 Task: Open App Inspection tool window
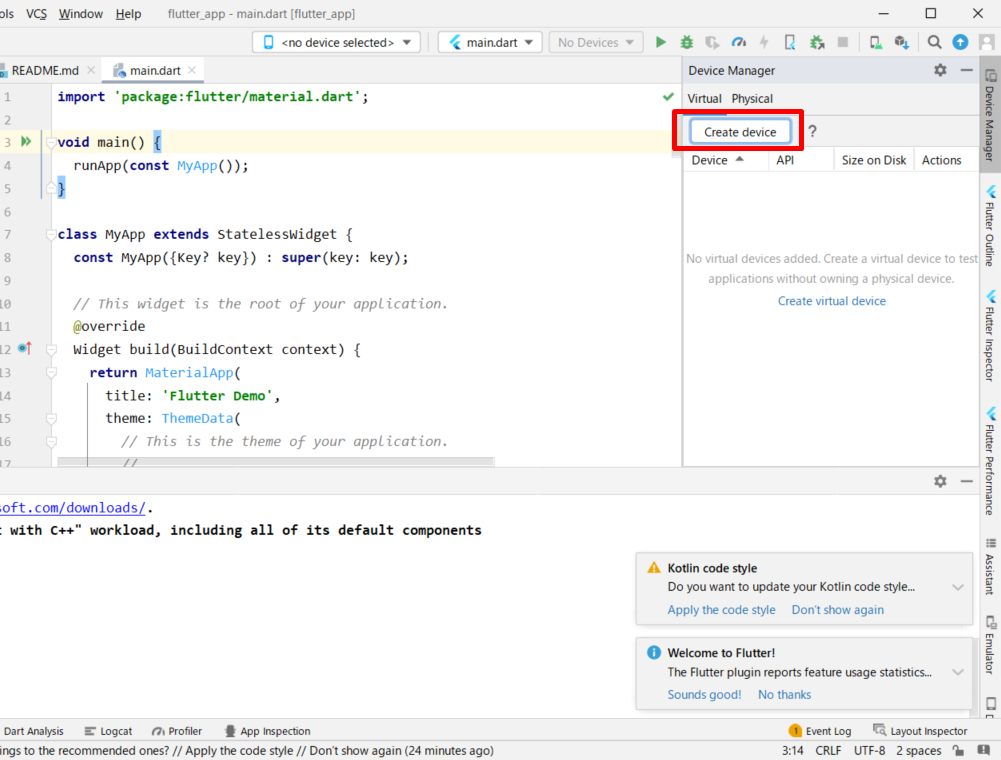pyautogui.click(x=267, y=731)
